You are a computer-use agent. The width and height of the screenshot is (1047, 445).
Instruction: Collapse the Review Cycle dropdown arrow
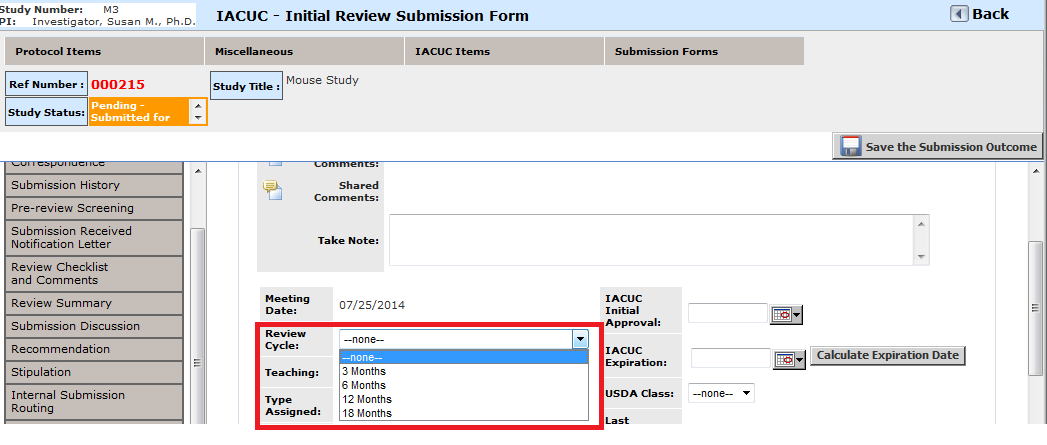coord(581,339)
